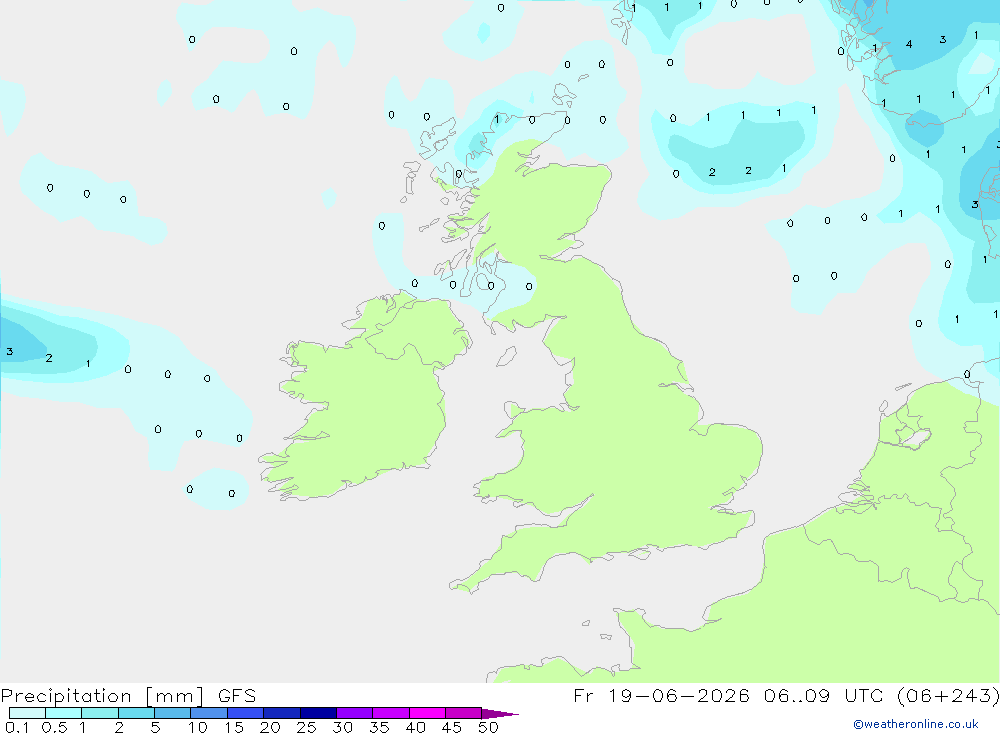Pick the 15–20 mm legend swatch
This screenshot has width=1000, height=733.
pyautogui.click(x=245, y=713)
